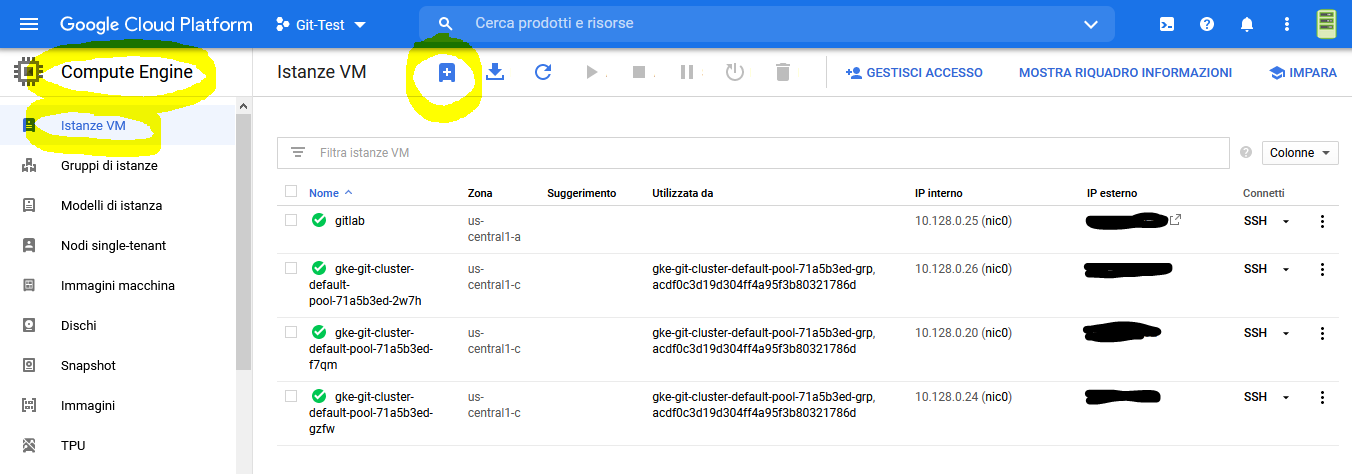Check the f7qm instance checkbox
1352x474 pixels.
[x=291, y=332]
